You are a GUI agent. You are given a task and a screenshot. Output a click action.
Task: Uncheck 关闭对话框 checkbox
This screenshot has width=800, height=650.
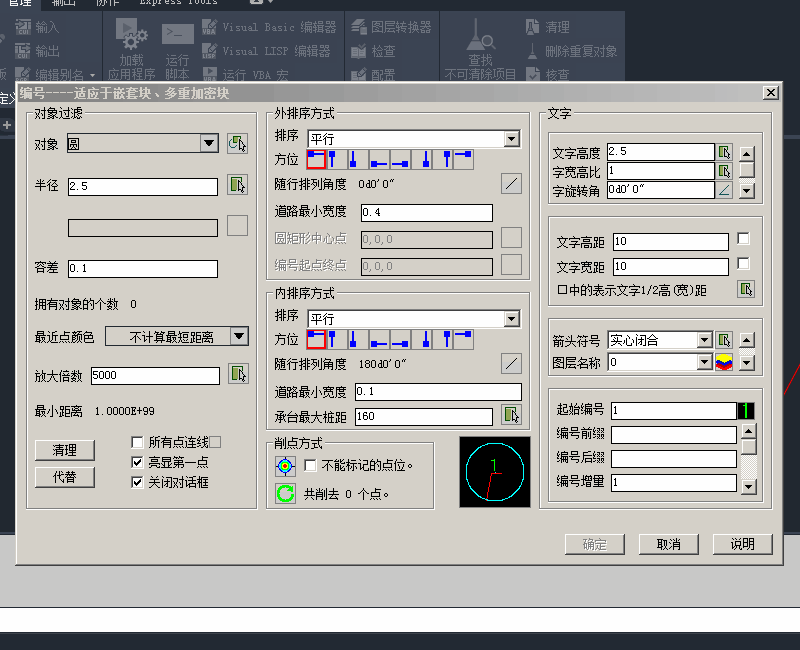pyautogui.click(x=137, y=482)
